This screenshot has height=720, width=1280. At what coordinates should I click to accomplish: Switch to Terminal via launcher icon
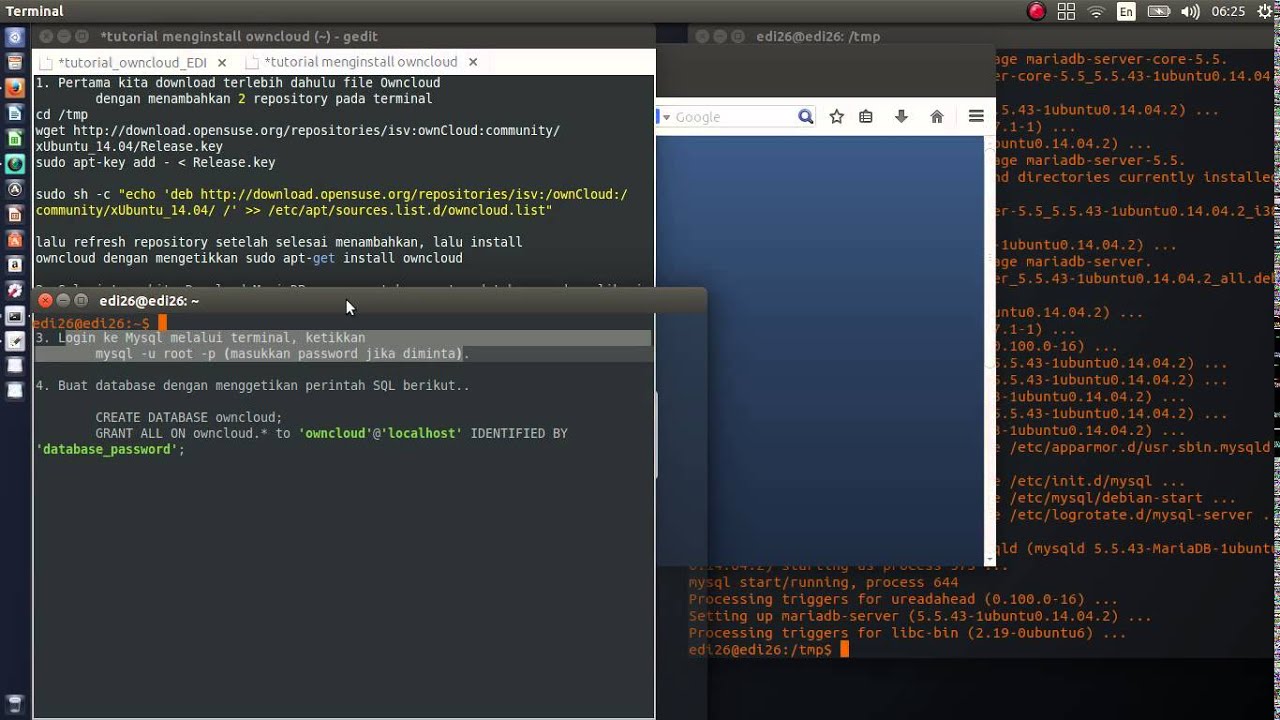pyautogui.click(x=14, y=316)
